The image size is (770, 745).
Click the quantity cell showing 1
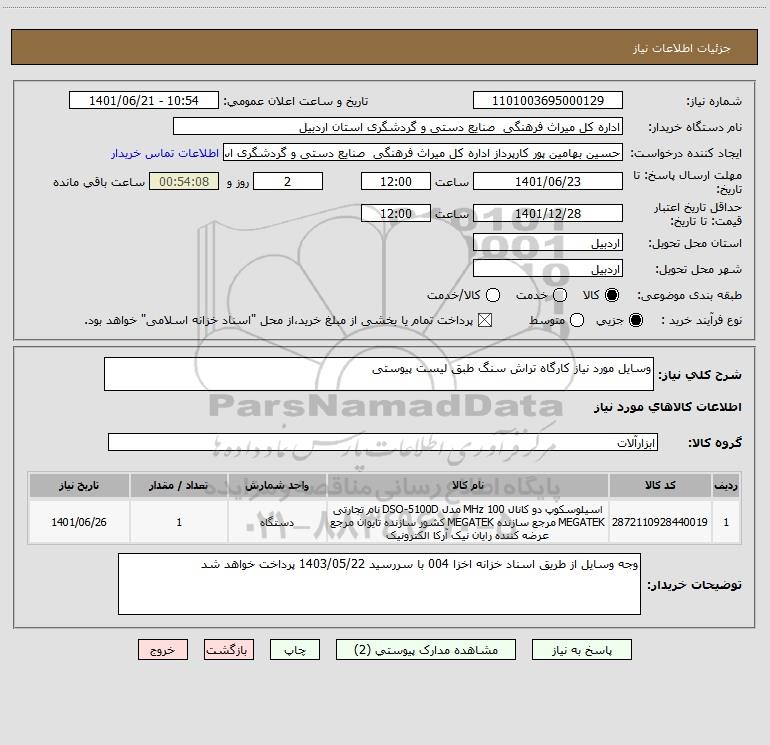pos(179,522)
